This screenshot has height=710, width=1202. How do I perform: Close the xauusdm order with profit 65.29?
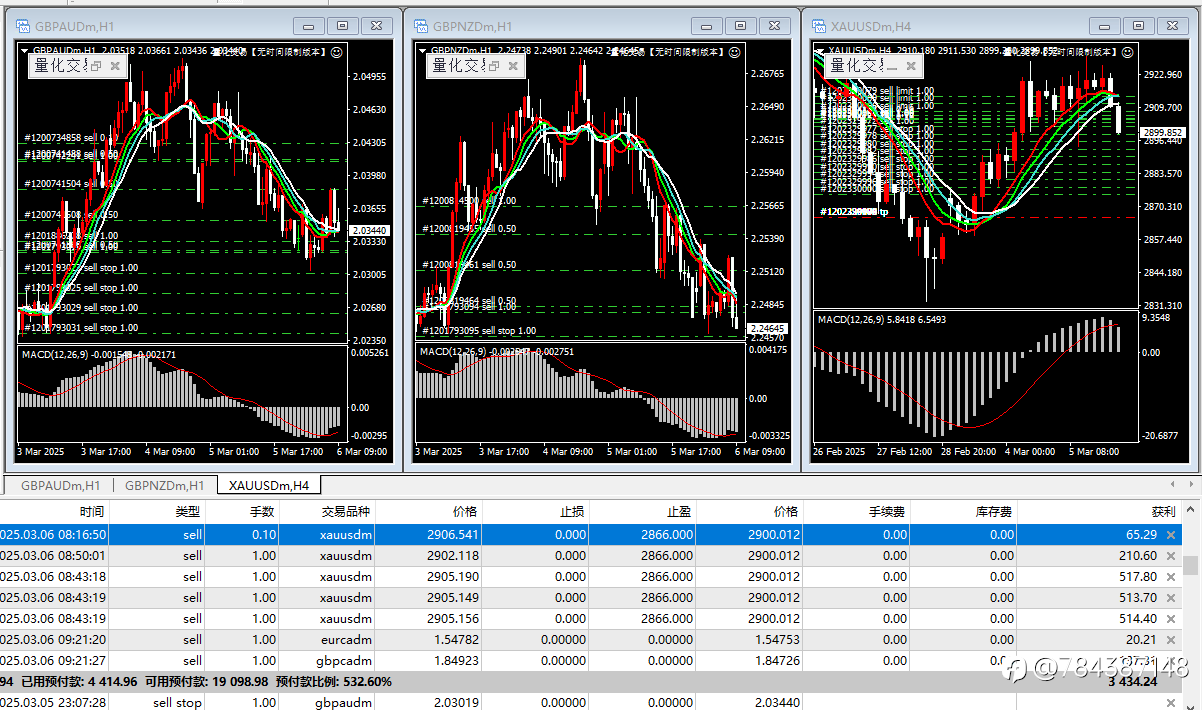pyautogui.click(x=1171, y=535)
